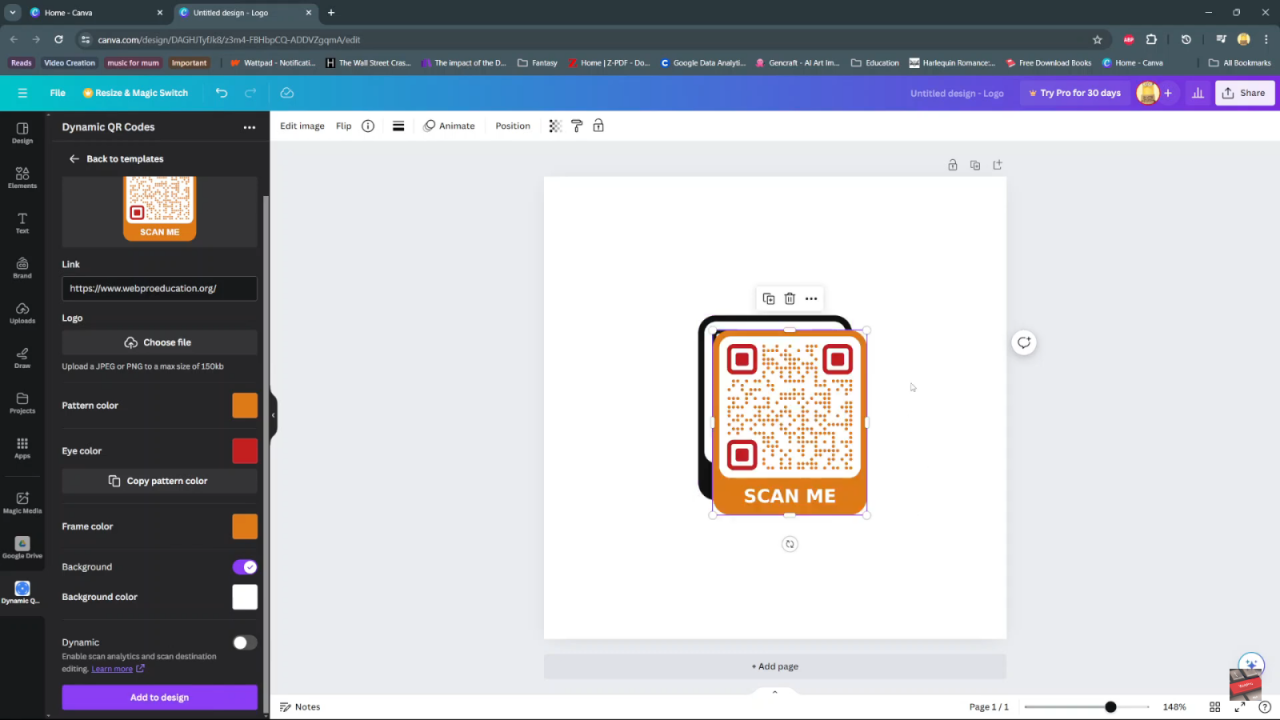
Task: Click Choose file to upload logo
Action: [x=159, y=342]
